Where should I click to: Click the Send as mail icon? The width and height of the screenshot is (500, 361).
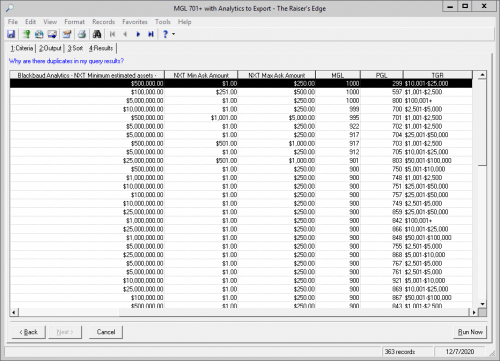[52, 34]
